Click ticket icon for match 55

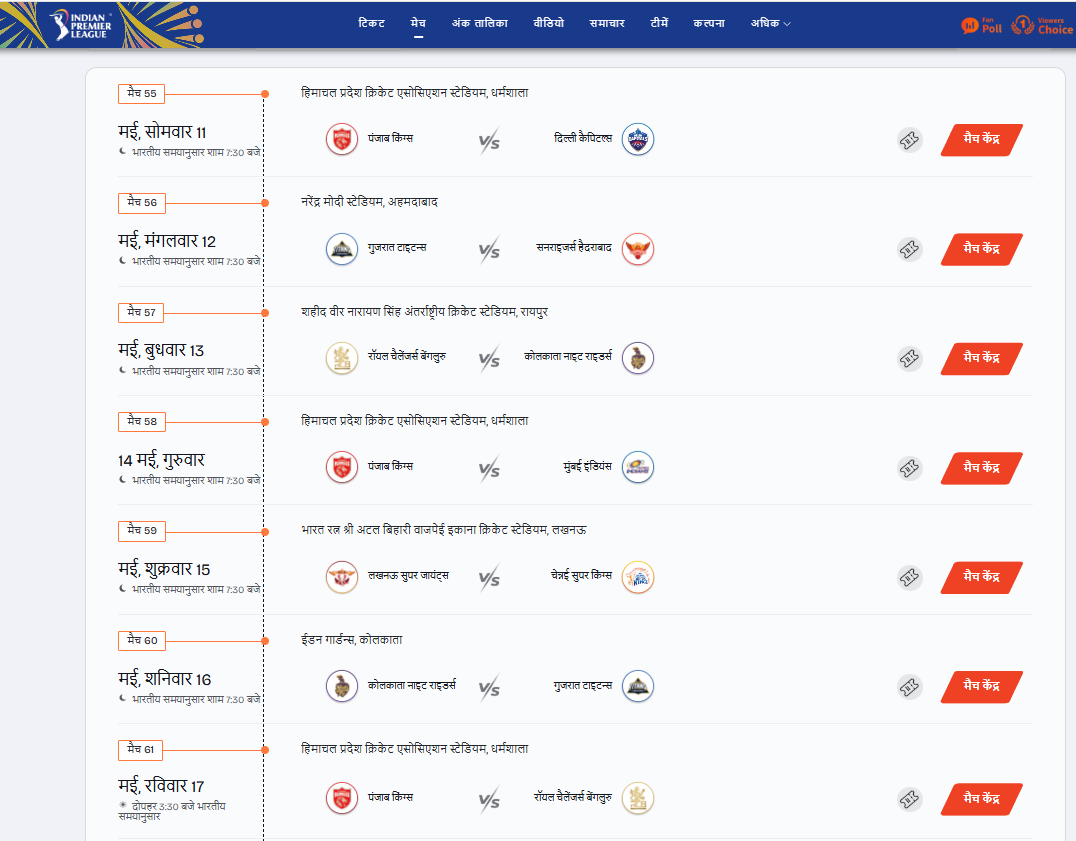point(909,140)
